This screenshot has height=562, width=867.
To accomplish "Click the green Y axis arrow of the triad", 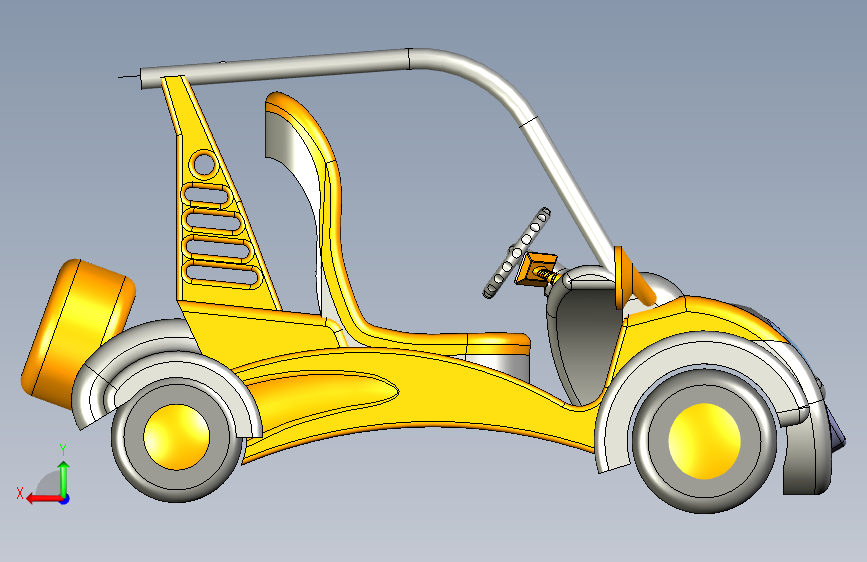I will [64, 477].
